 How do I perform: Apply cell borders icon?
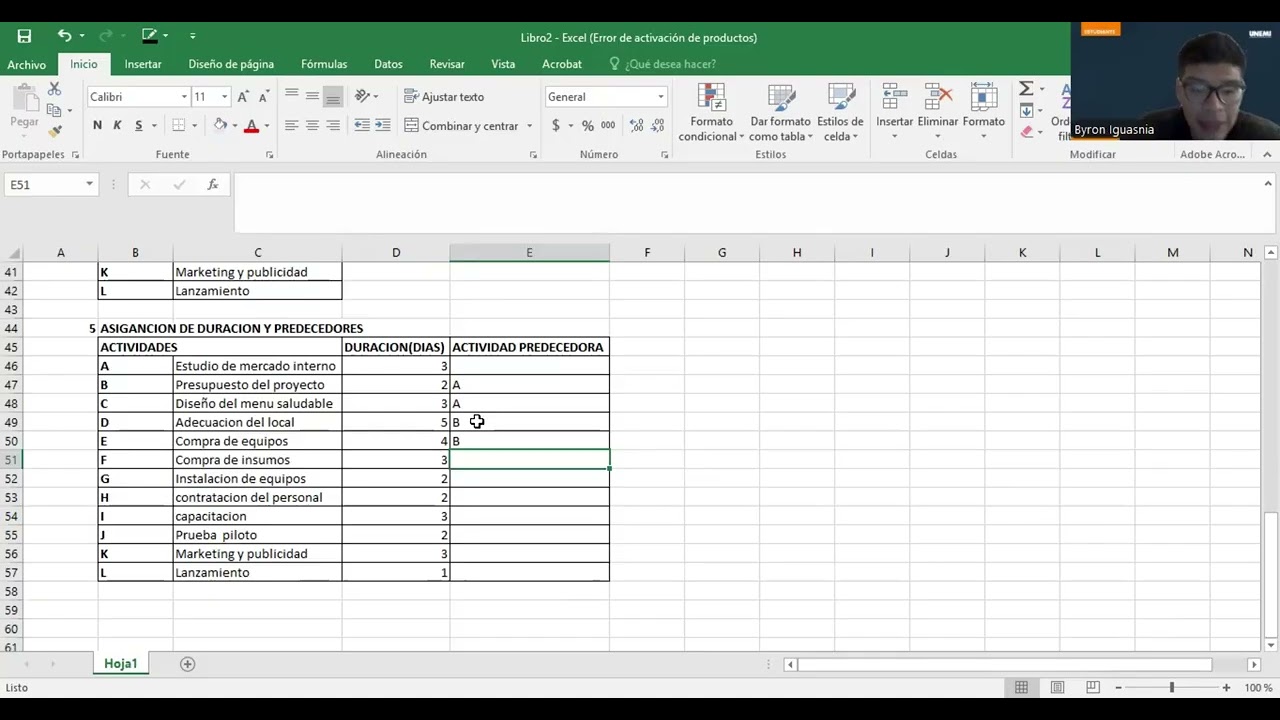pos(178,125)
